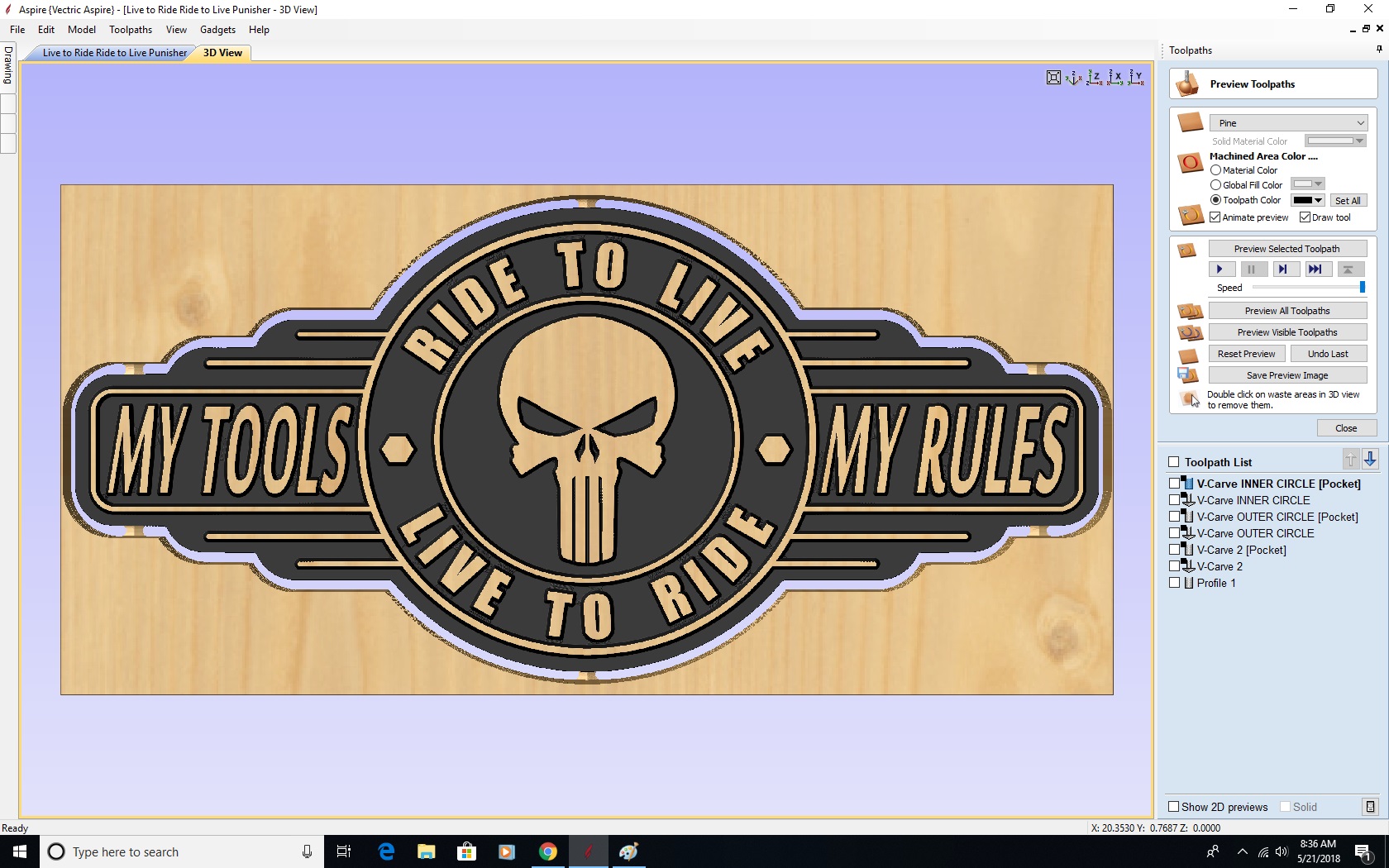Click the Save Preview Image disk icon

[1188, 375]
